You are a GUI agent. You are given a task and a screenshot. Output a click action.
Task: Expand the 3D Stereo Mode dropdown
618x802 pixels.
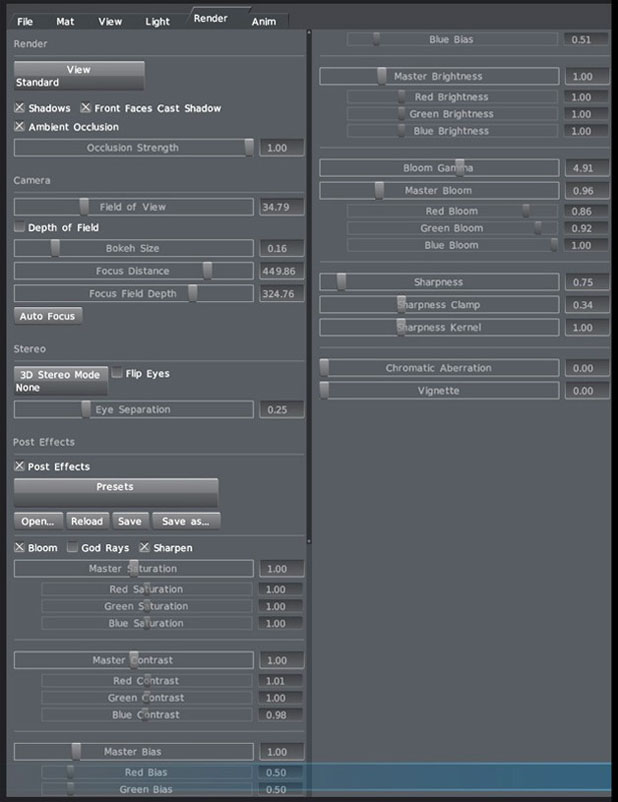click(60, 381)
